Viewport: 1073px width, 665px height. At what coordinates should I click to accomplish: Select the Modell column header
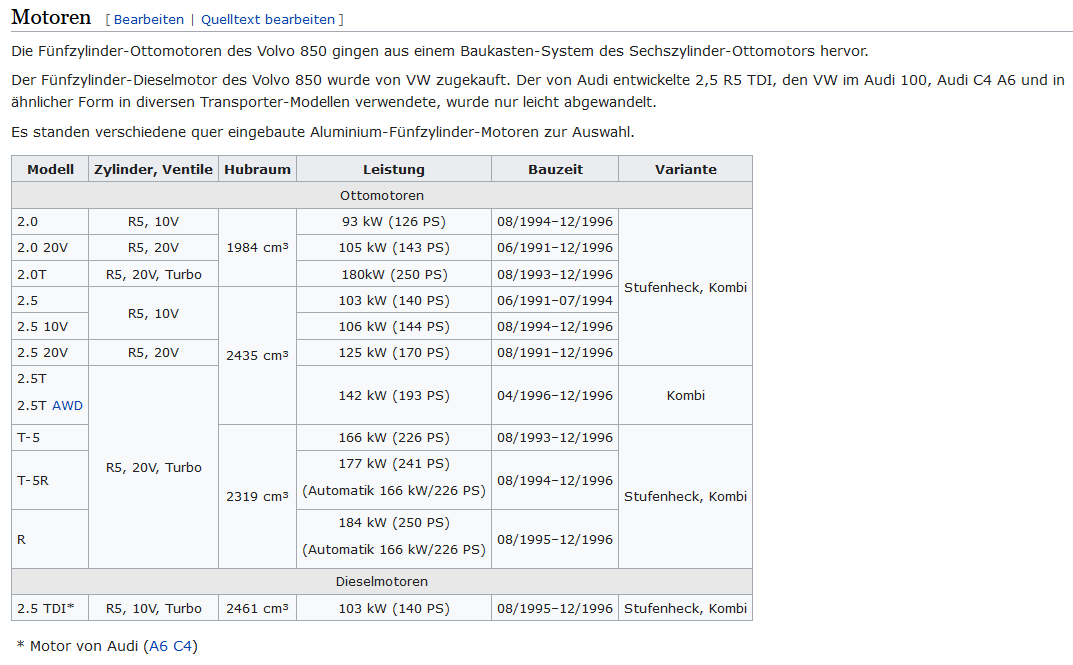click(x=50, y=169)
